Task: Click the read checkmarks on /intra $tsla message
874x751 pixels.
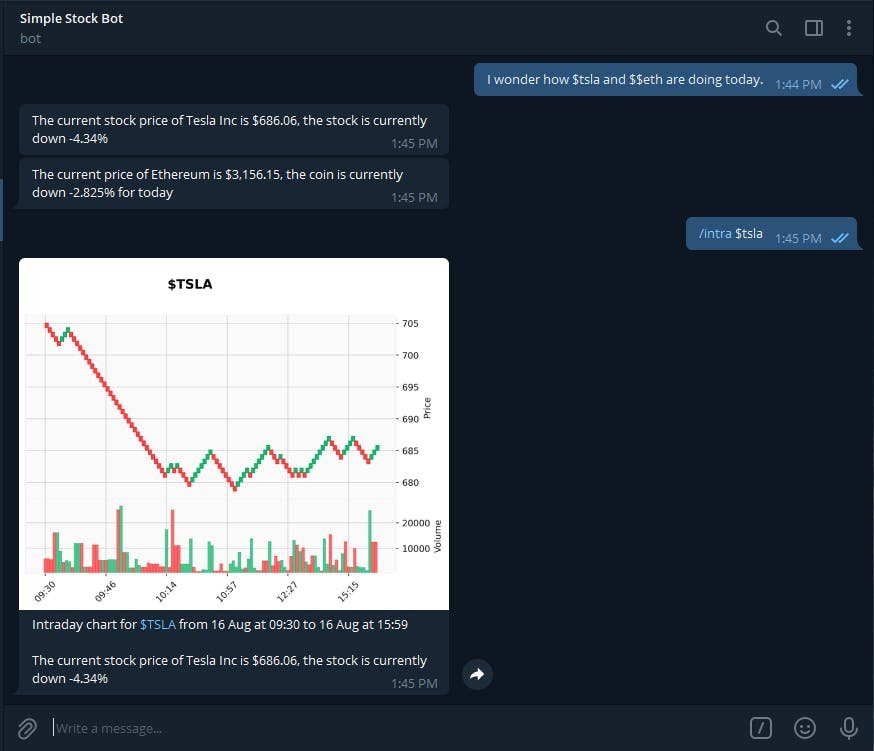Action: pos(839,239)
